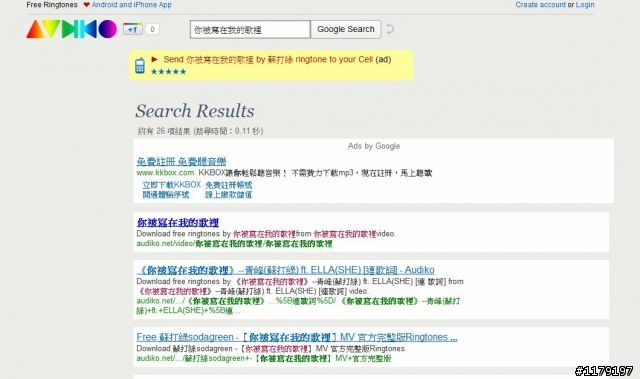Click the five-star rating in yellow banner
Screen dimensions: 640x379
168,72
